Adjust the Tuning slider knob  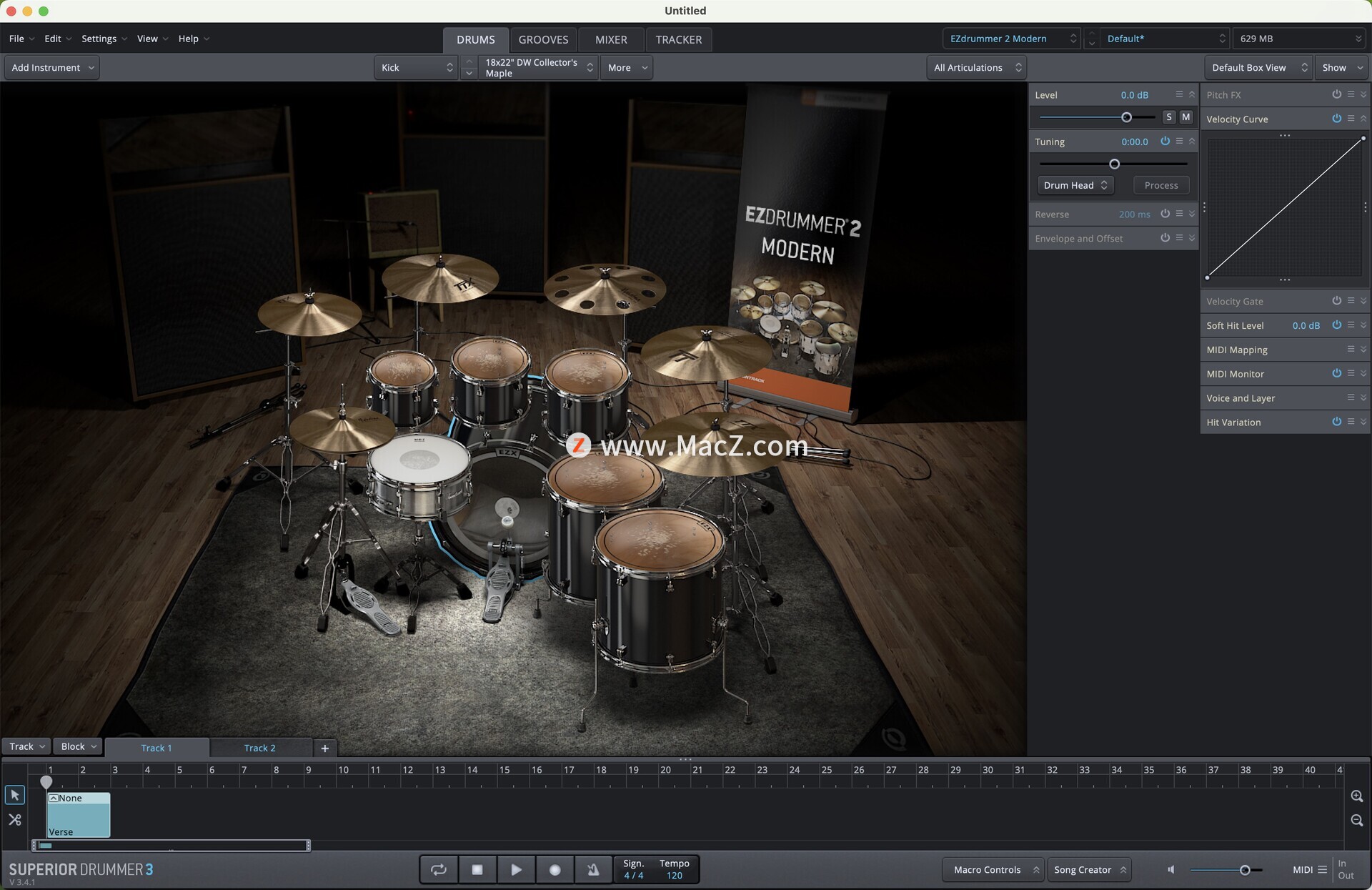pos(1114,164)
